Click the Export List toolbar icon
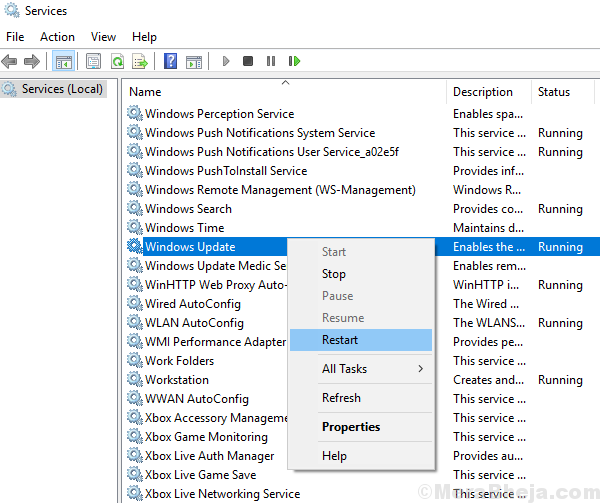Viewport: 600px width, 503px height. click(x=140, y=62)
